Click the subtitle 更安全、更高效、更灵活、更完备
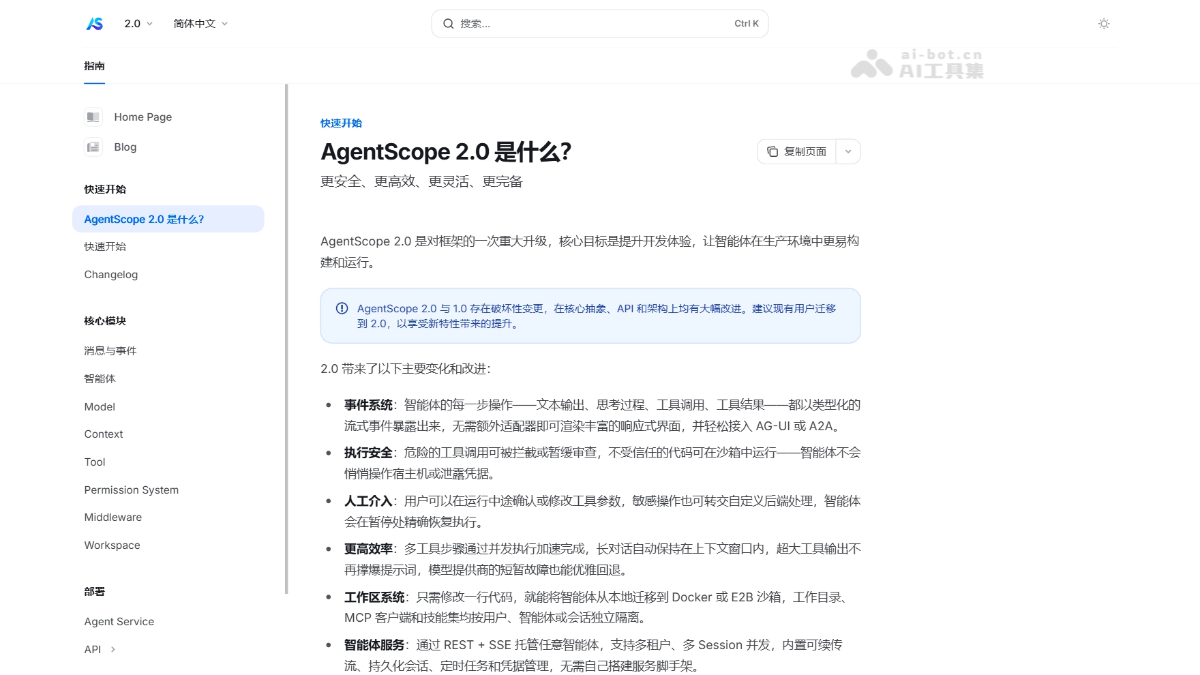The image size is (1200, 675). (x=421, y=182)
